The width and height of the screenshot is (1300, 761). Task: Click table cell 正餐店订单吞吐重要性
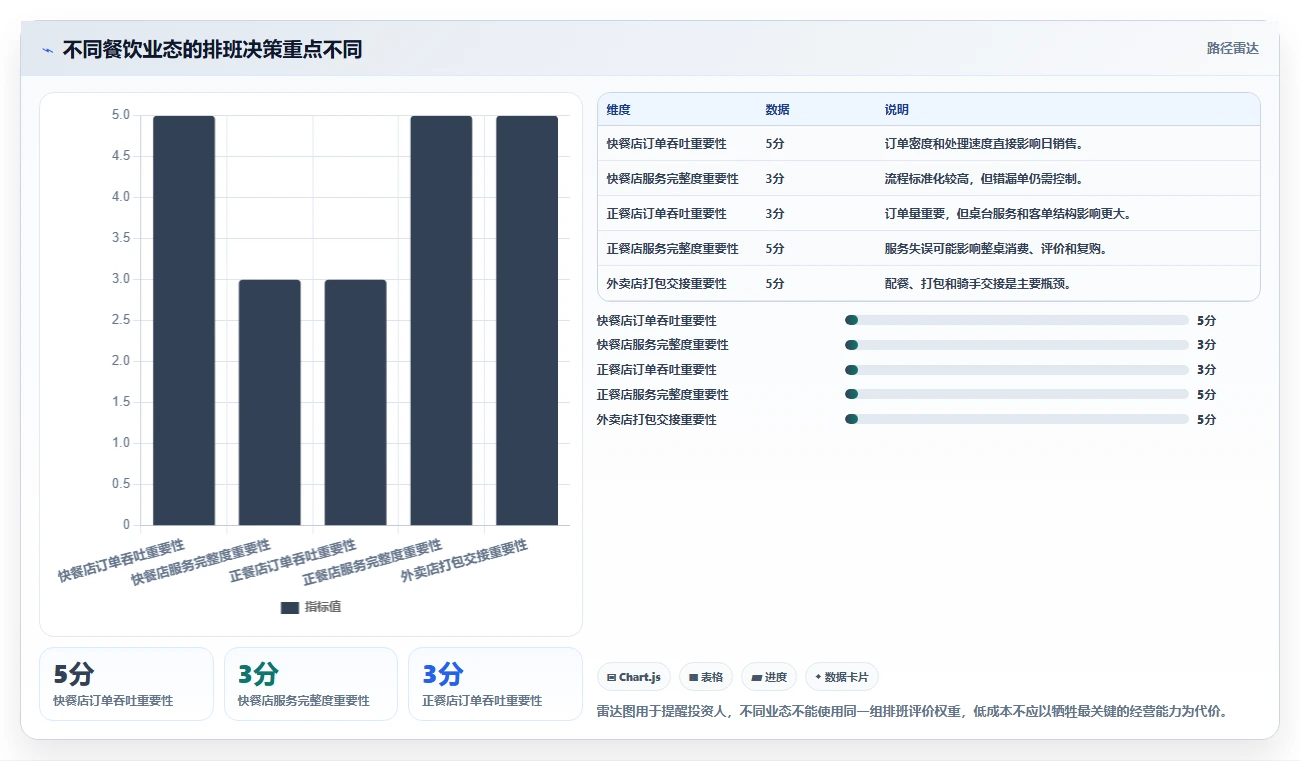(x=667, y=214)
